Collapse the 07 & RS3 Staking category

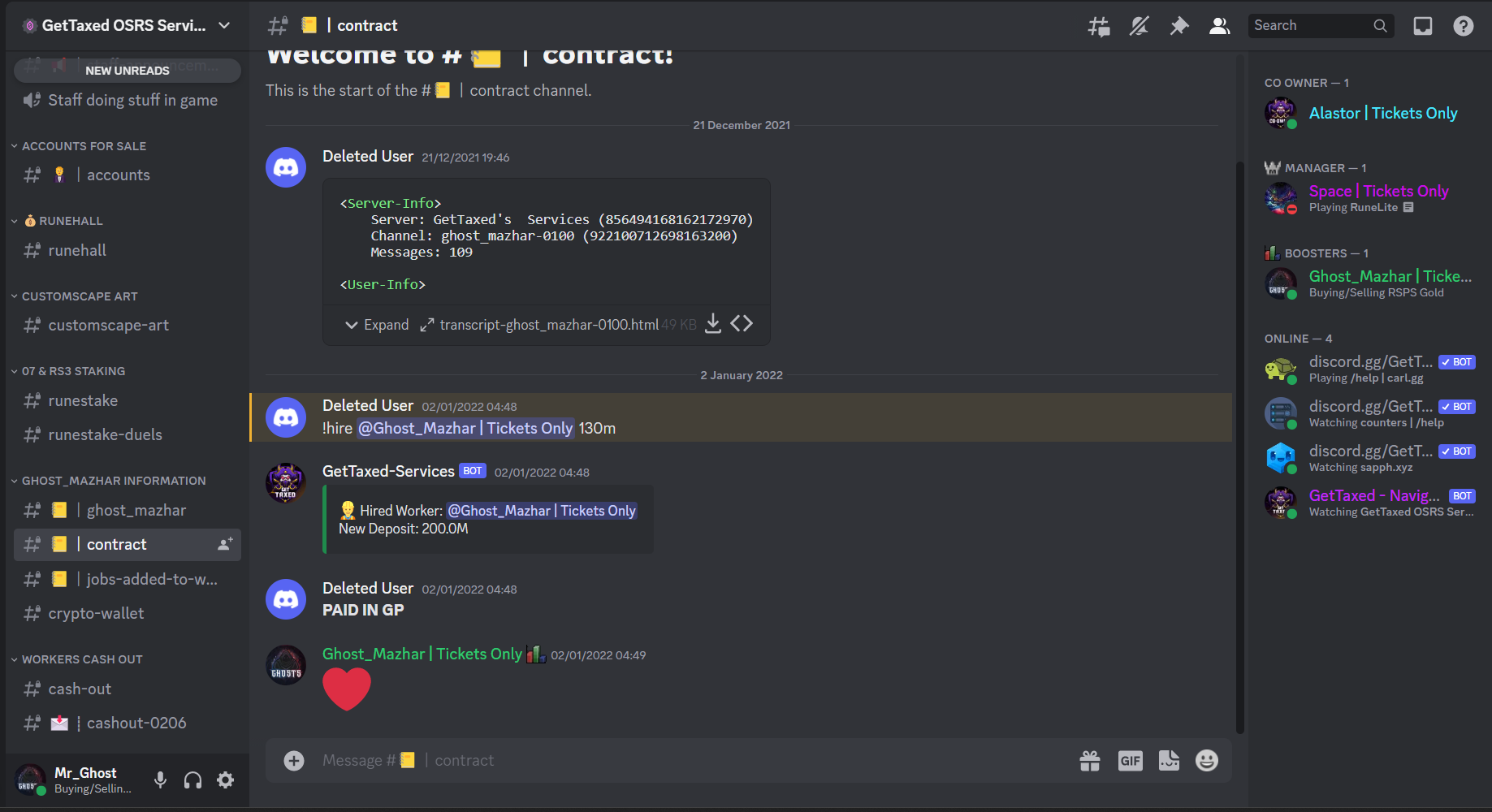click(68, 371)
